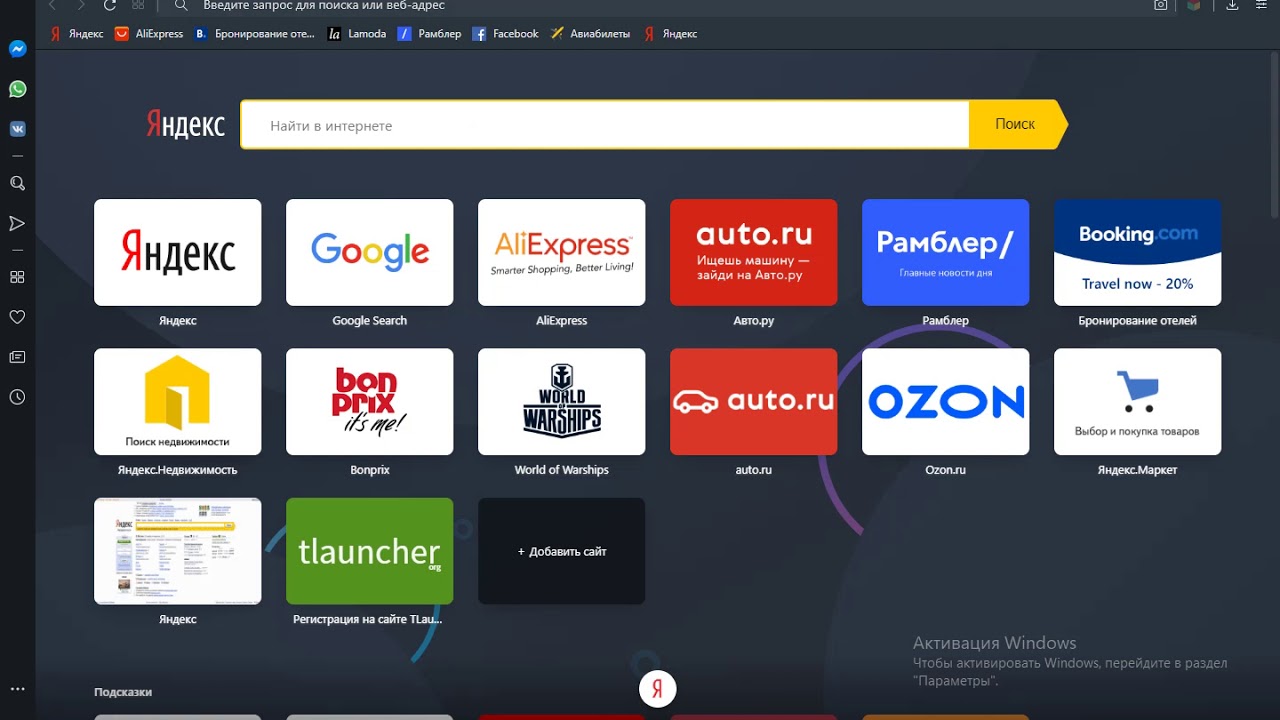The image size is (1280, 720).
Task: Click the round Yandex badge at bottom
Action: pos(658,689)
